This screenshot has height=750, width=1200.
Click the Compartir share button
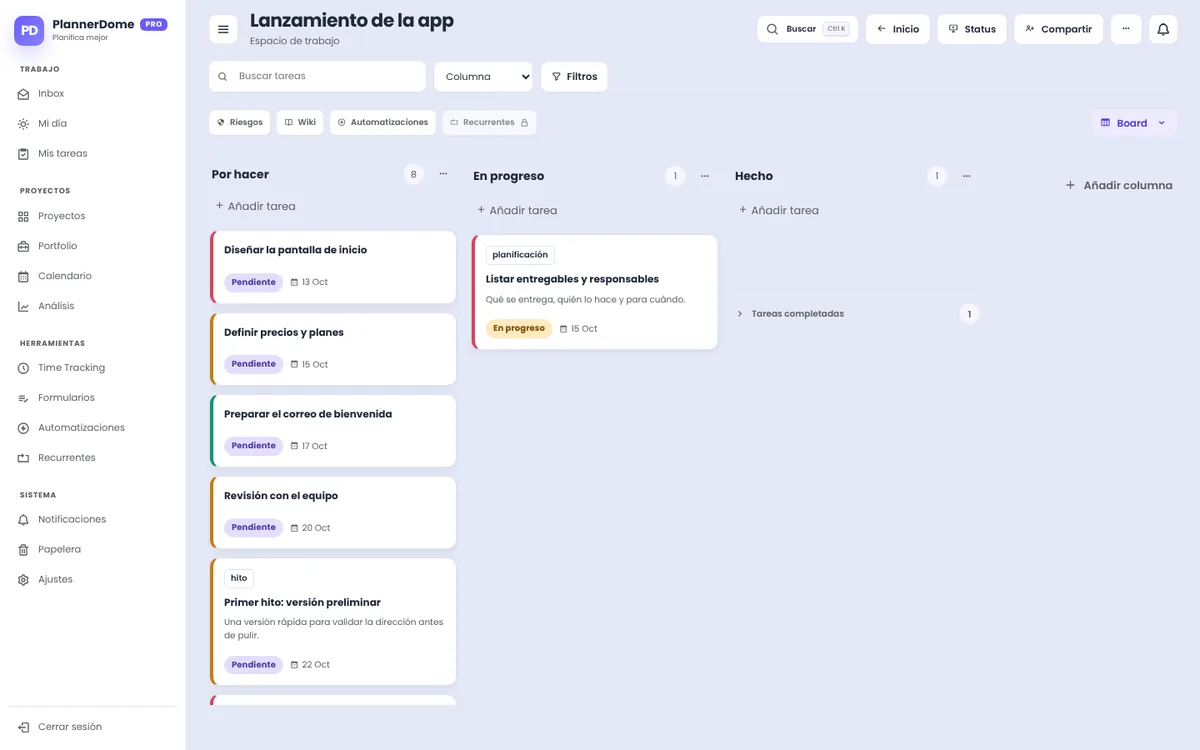pos(1058,29)
